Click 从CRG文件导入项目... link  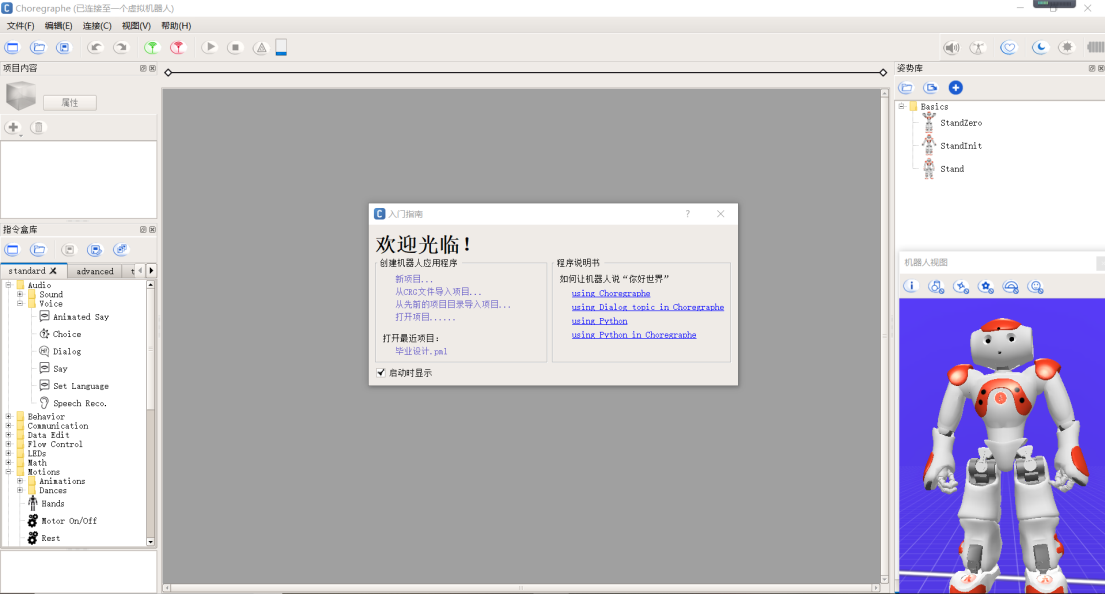[x=438, y=292]
